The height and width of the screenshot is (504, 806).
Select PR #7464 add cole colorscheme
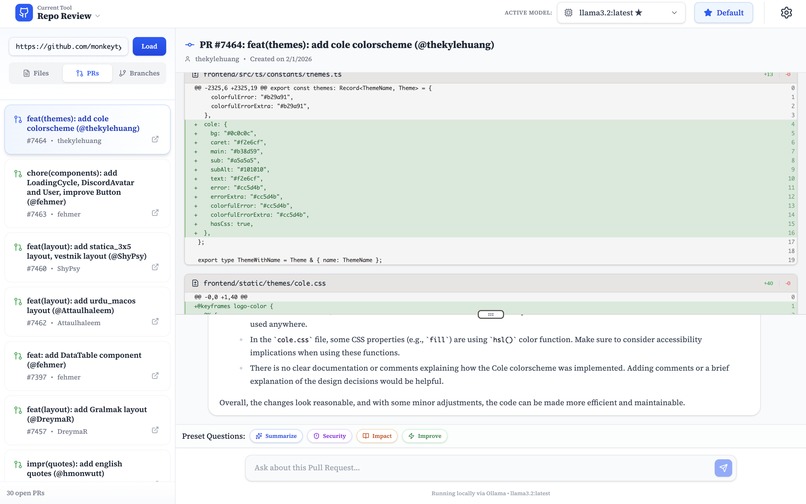(x=87, y=130)
